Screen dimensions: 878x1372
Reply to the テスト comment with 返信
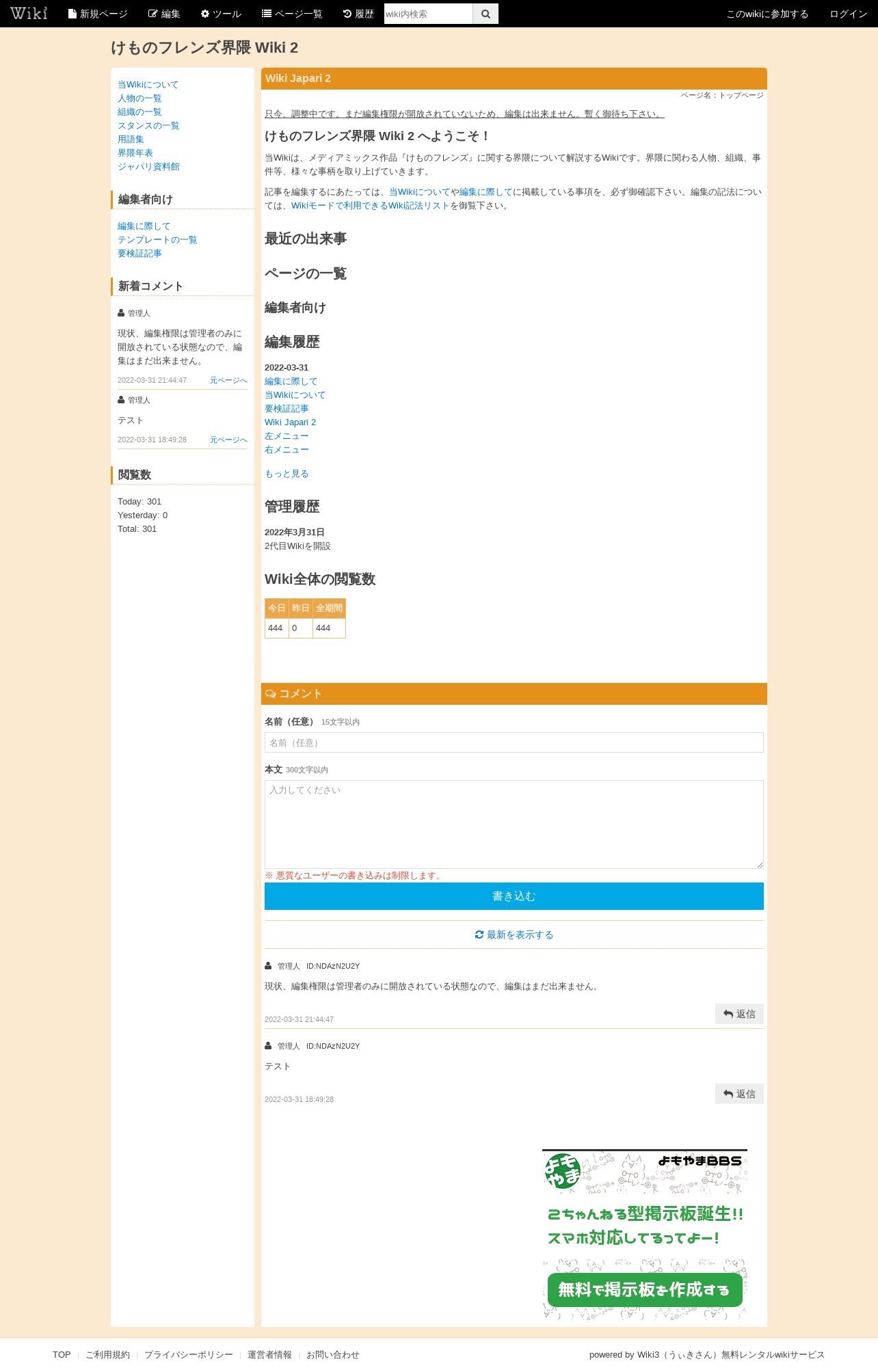[739, 1094]
